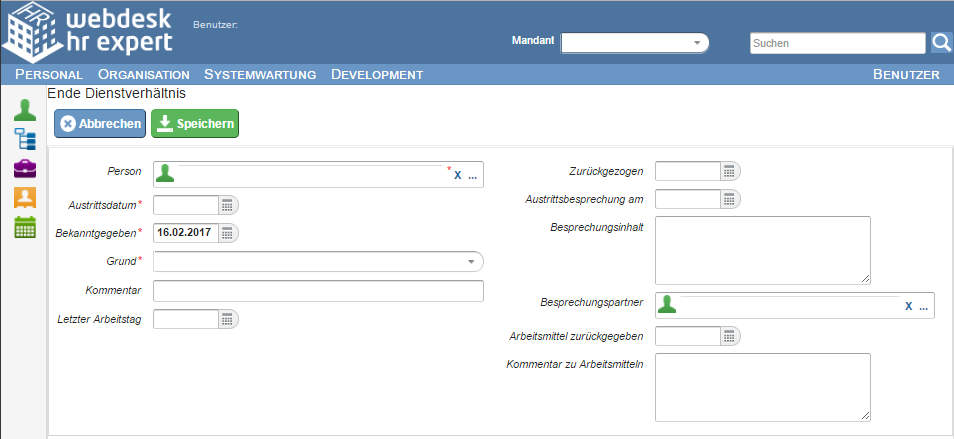Click the Speichern button
Screen dimensions: 954x439
[195, 124]
